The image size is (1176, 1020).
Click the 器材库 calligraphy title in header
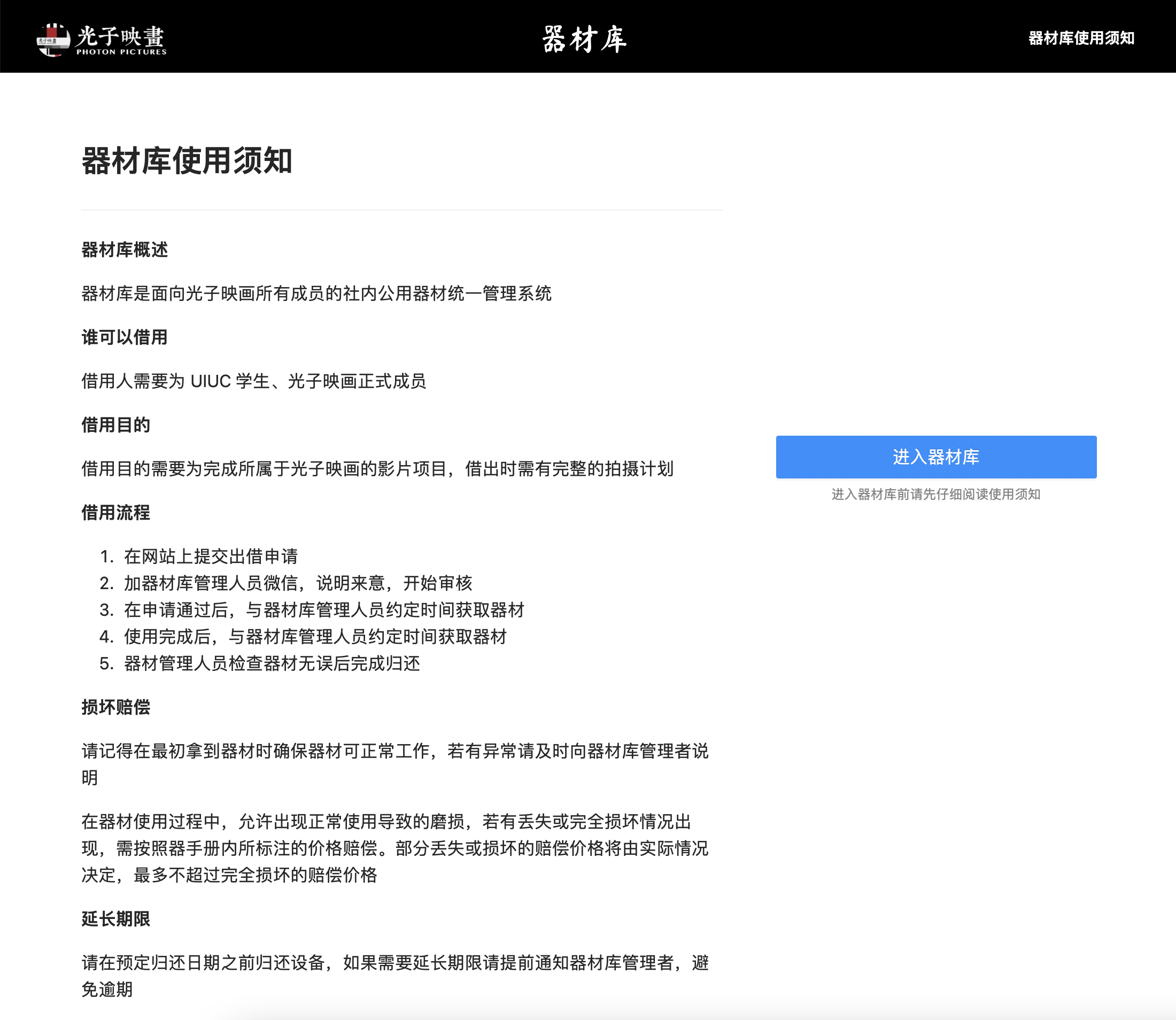point(584,39)
